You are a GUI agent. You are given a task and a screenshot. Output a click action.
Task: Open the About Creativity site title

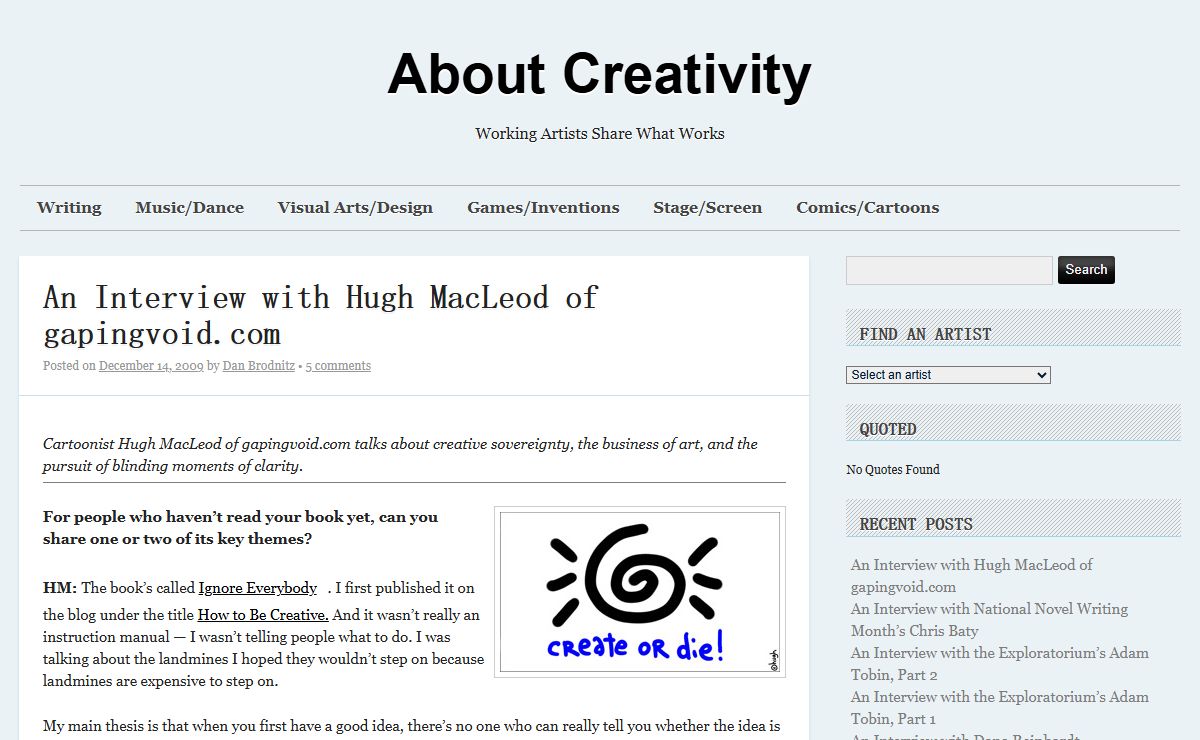point(599,75)
